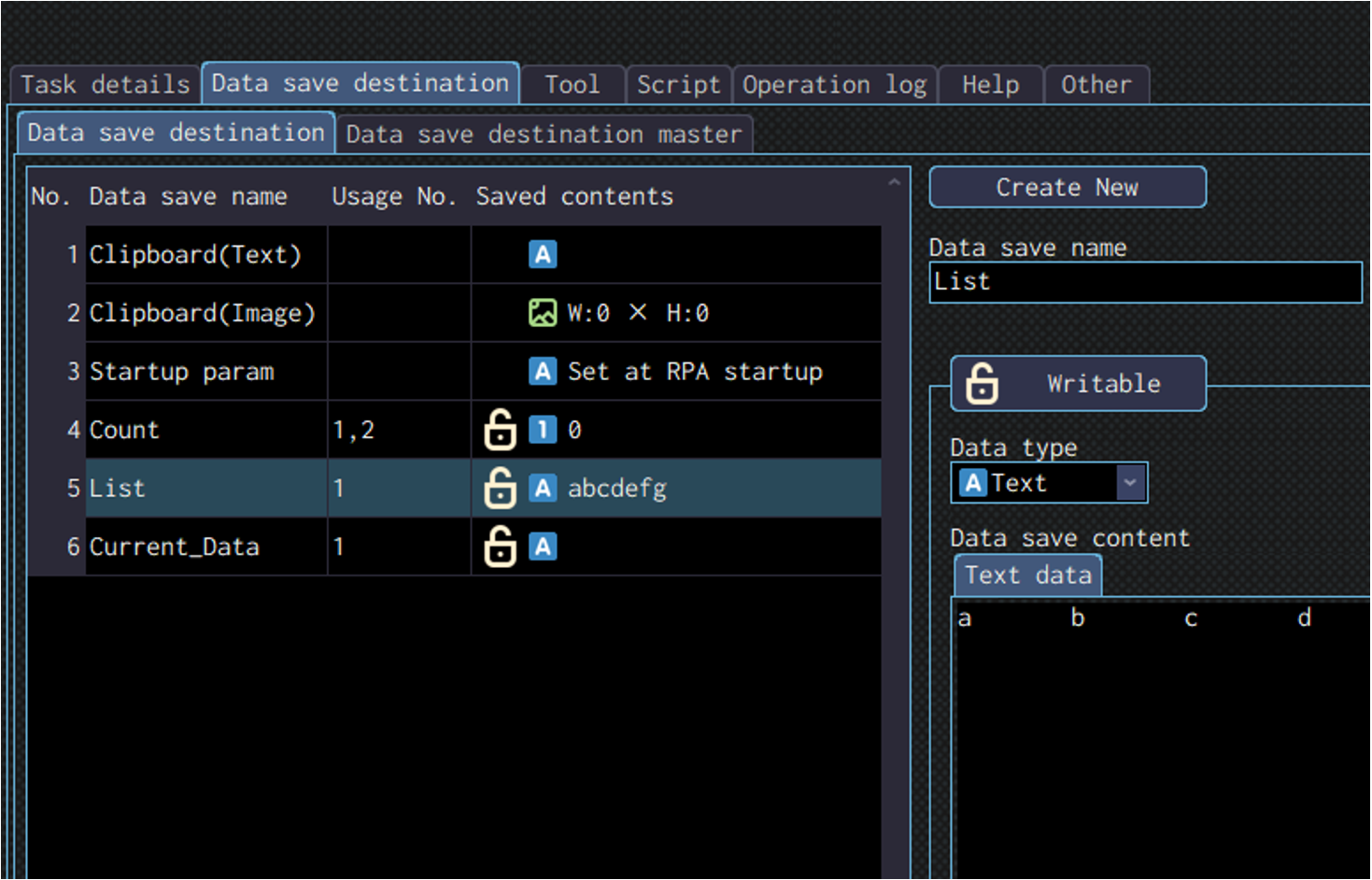This screenshot has width=1372, height=880.
Task: Select the Text data tab
Action: coord(1027,575)
